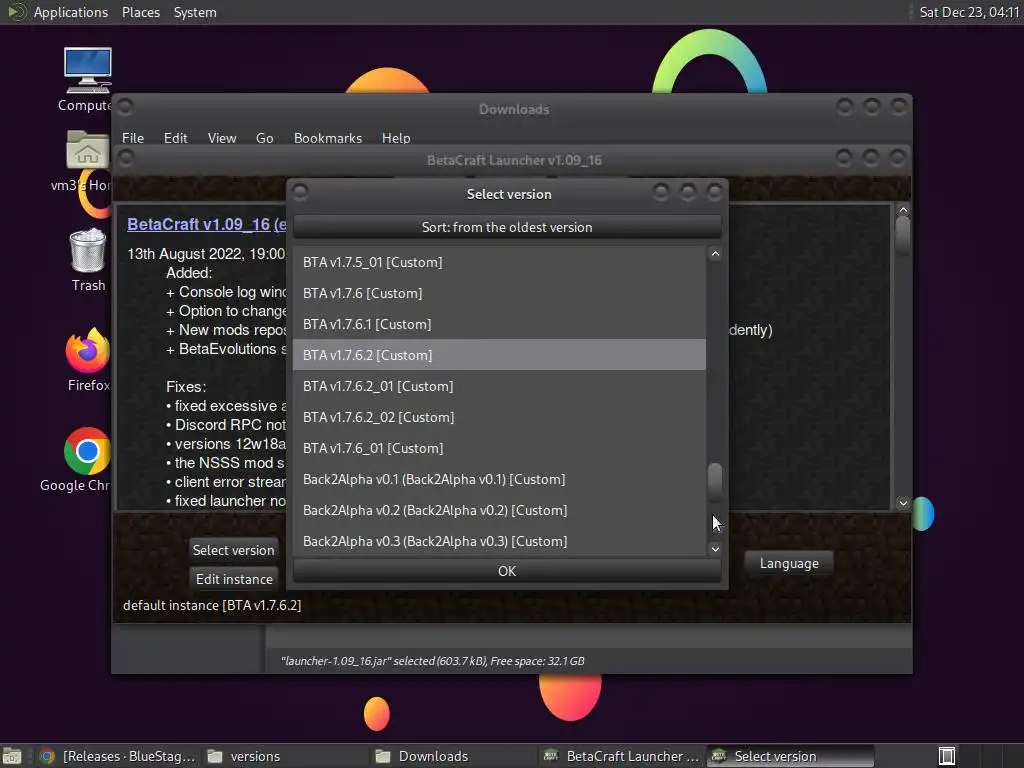The height and width of the screenshot is (768, 1024).
Task: Select BTA v1.7.6 [Custom]
Action: (x=499, y=293)
